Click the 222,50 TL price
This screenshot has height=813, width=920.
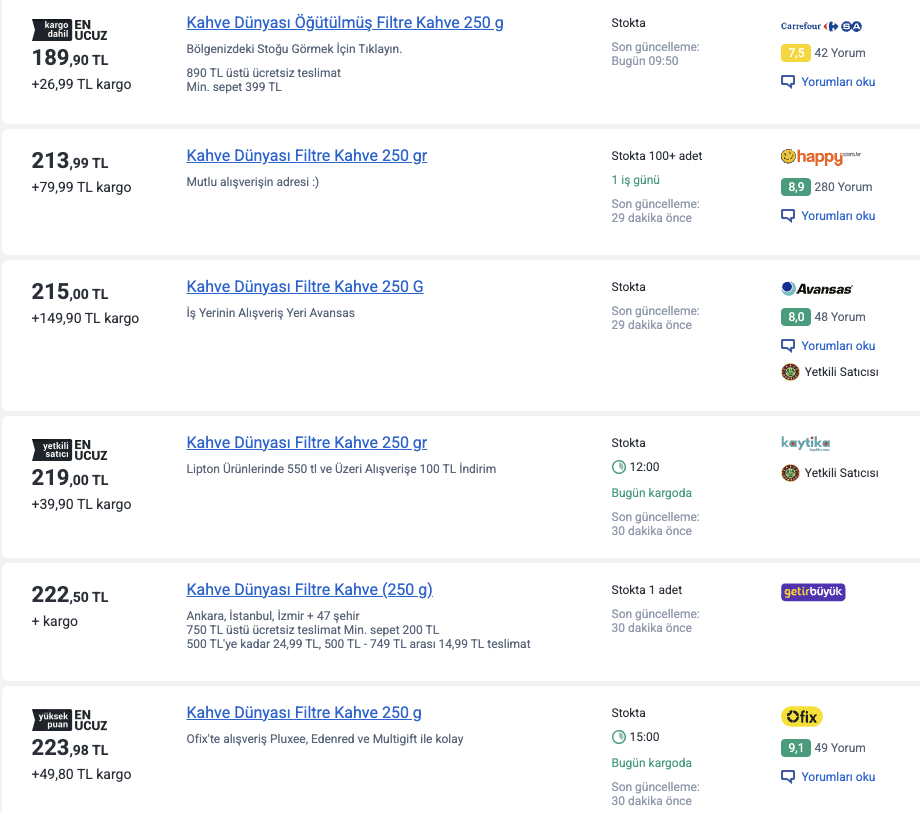click(70, 595)
